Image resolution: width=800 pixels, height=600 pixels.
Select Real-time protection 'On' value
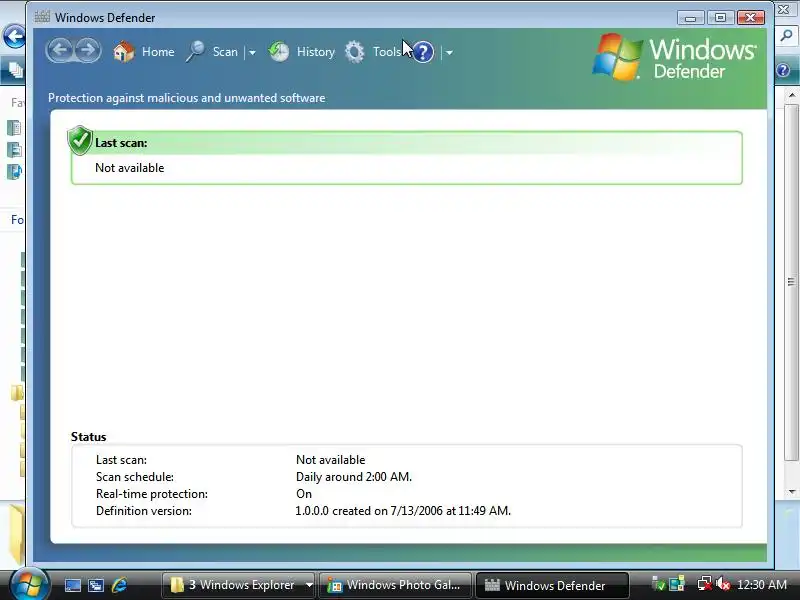[x=304, y=494]
